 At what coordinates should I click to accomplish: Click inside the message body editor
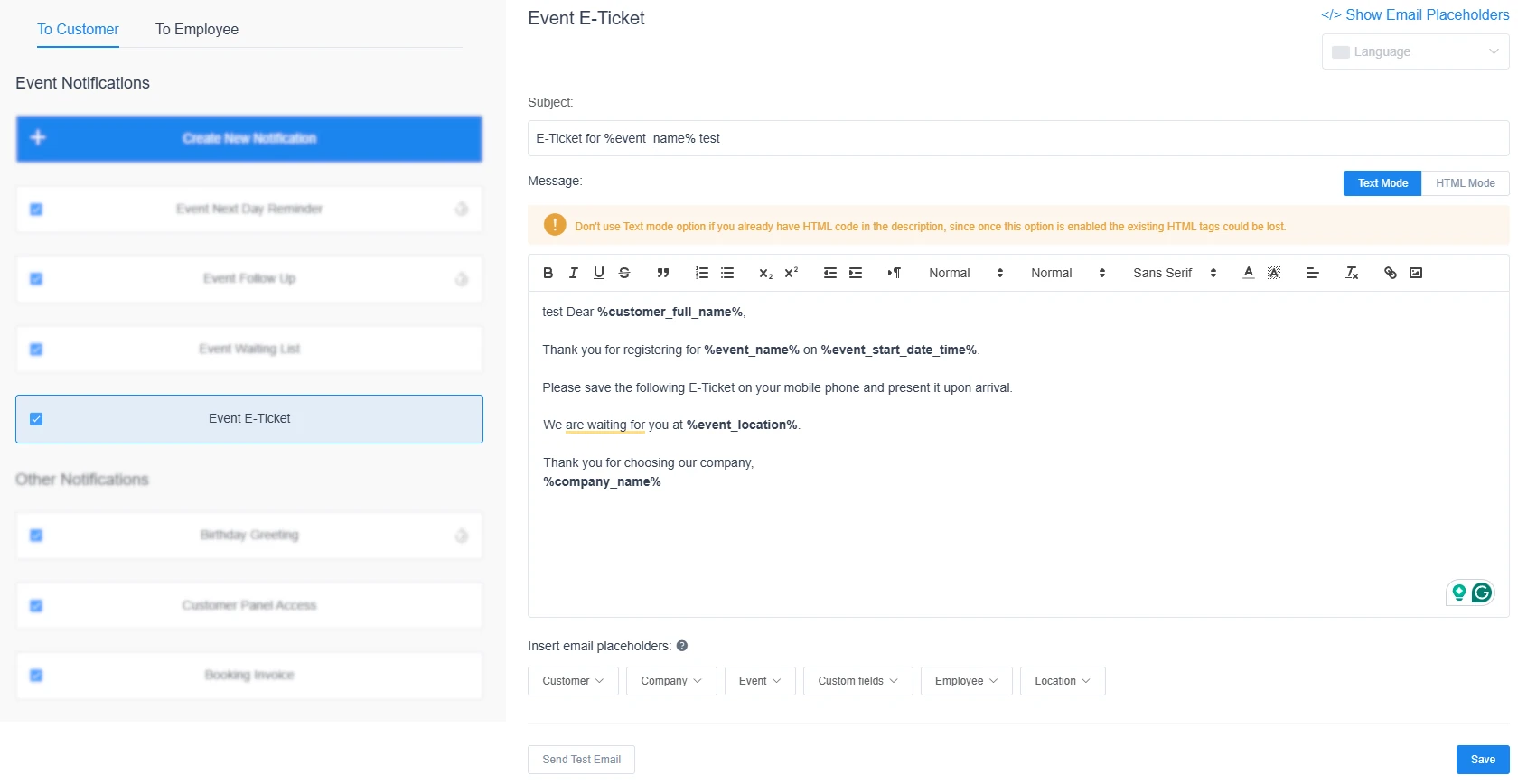(x=1018, y=454)
